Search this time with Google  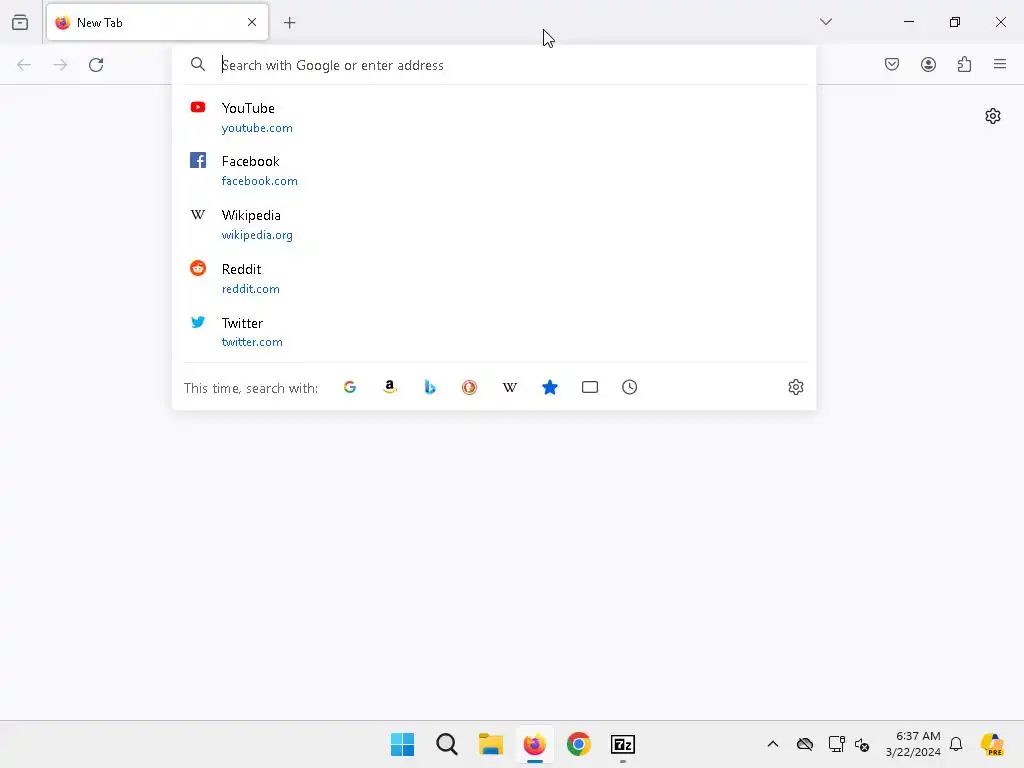(350, 387)
